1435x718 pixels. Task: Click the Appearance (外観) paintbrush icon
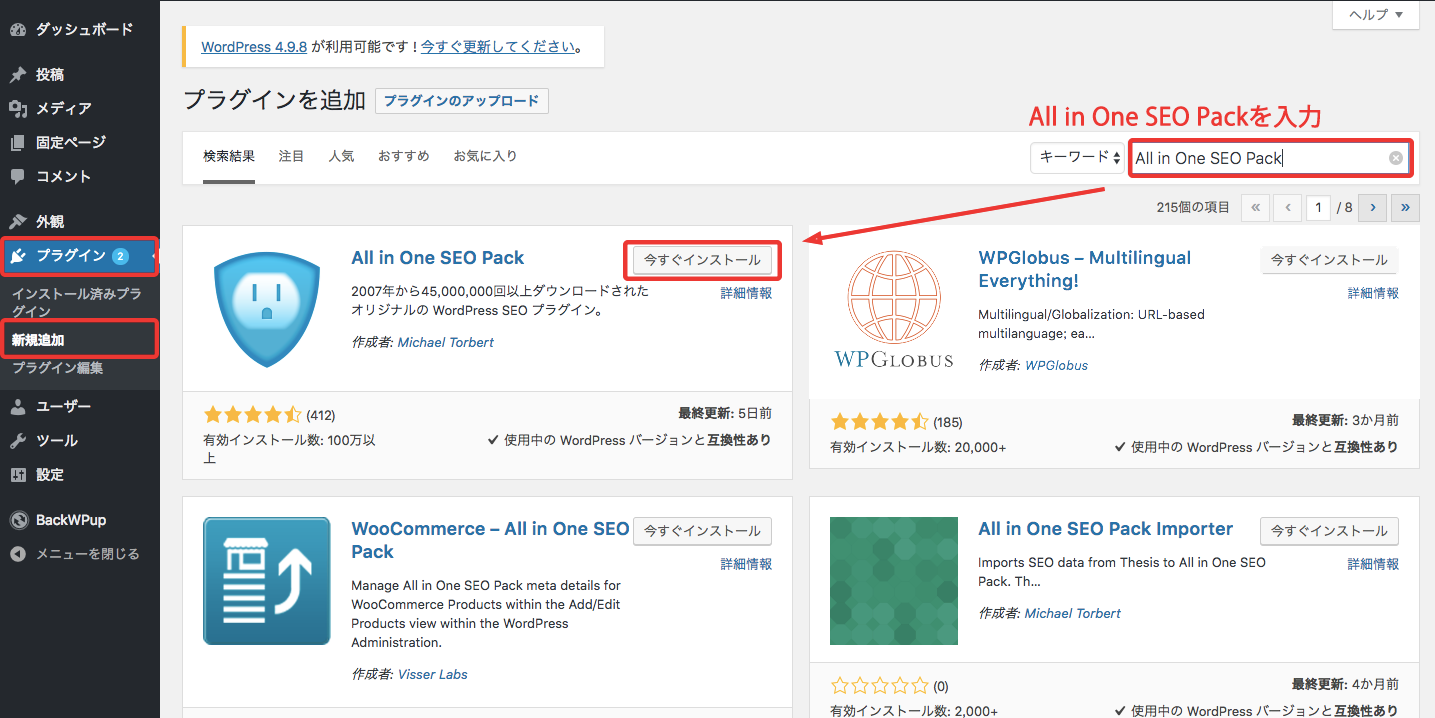(18, 222)
